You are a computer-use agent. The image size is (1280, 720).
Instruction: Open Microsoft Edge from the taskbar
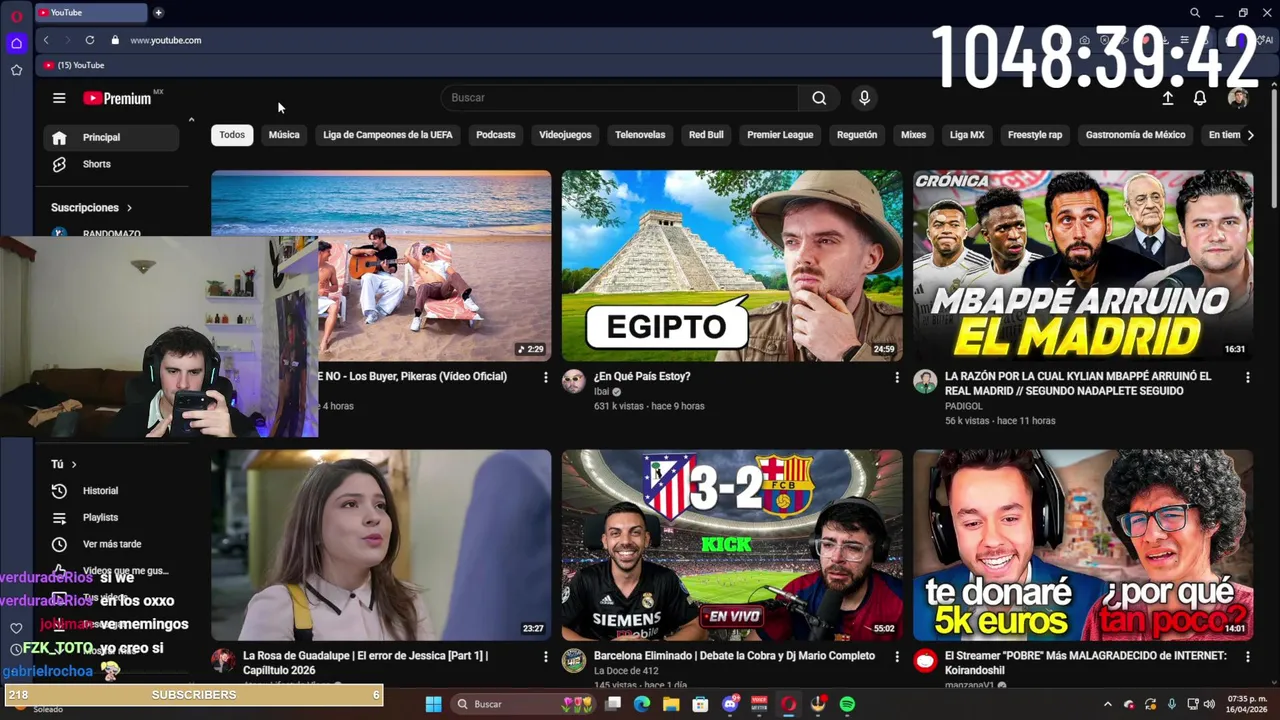tap(641, 704)
